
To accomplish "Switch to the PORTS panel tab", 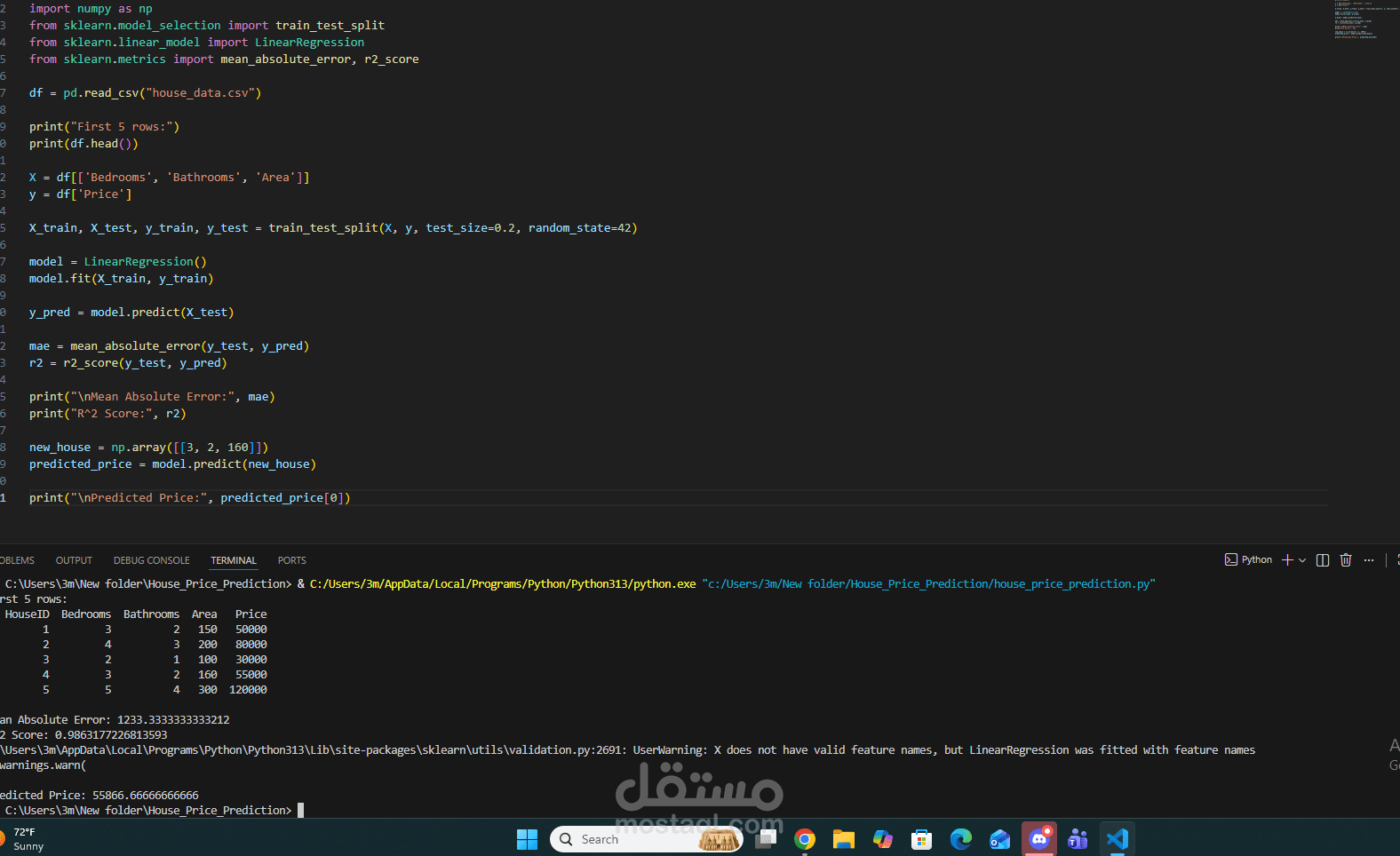I will point(291,560).
